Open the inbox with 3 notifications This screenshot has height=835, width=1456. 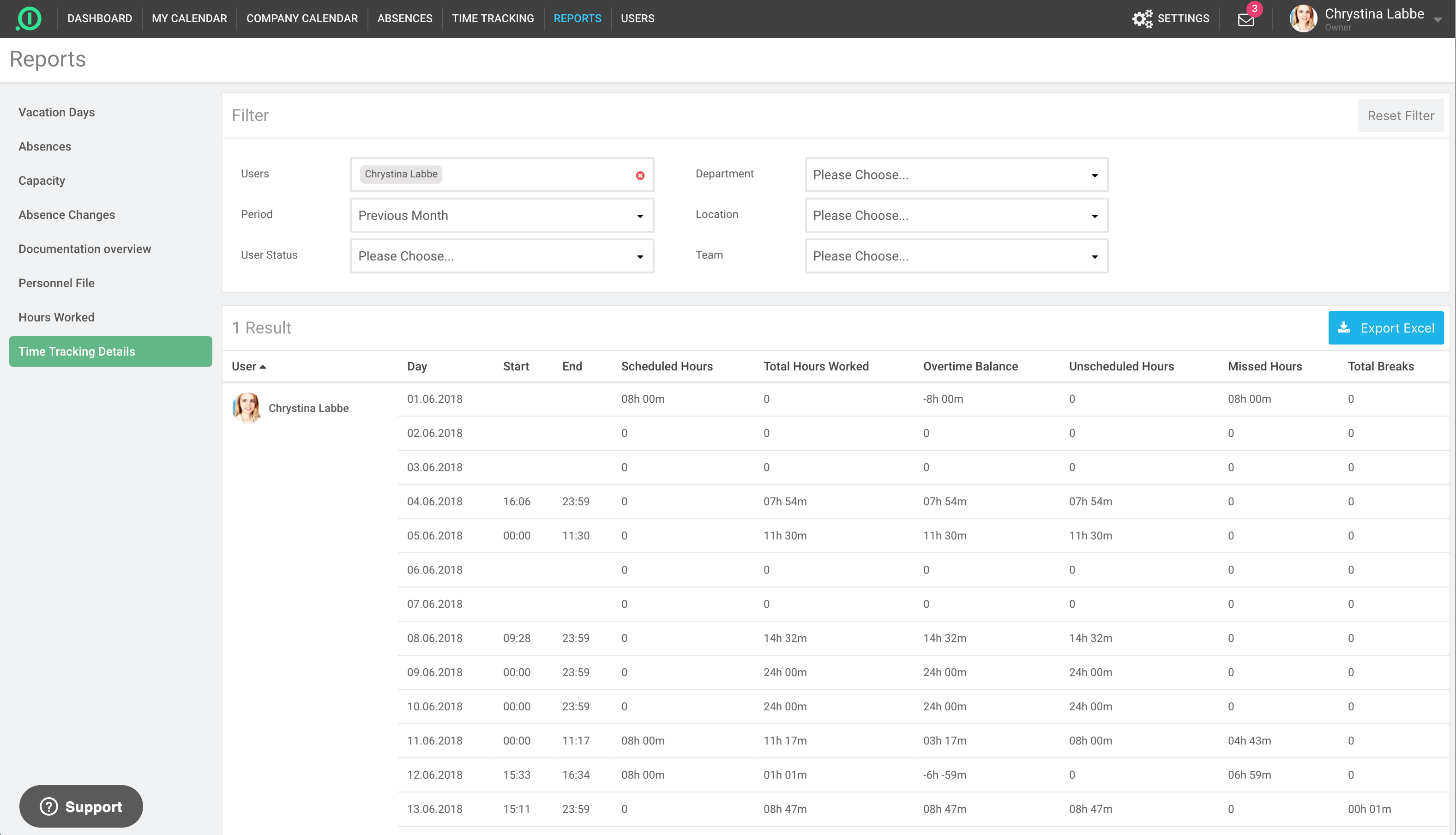pos(1245,19)
